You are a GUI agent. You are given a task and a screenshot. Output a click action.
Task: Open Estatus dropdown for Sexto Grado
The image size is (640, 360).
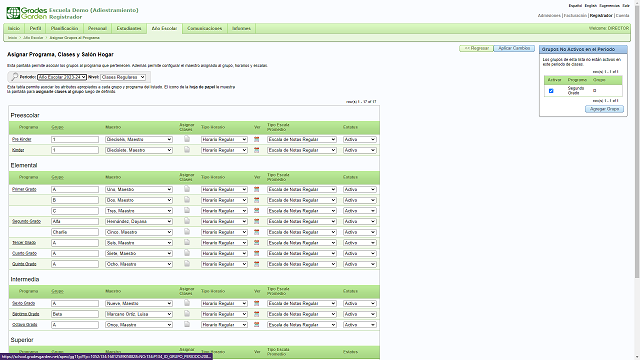point(360,303)
